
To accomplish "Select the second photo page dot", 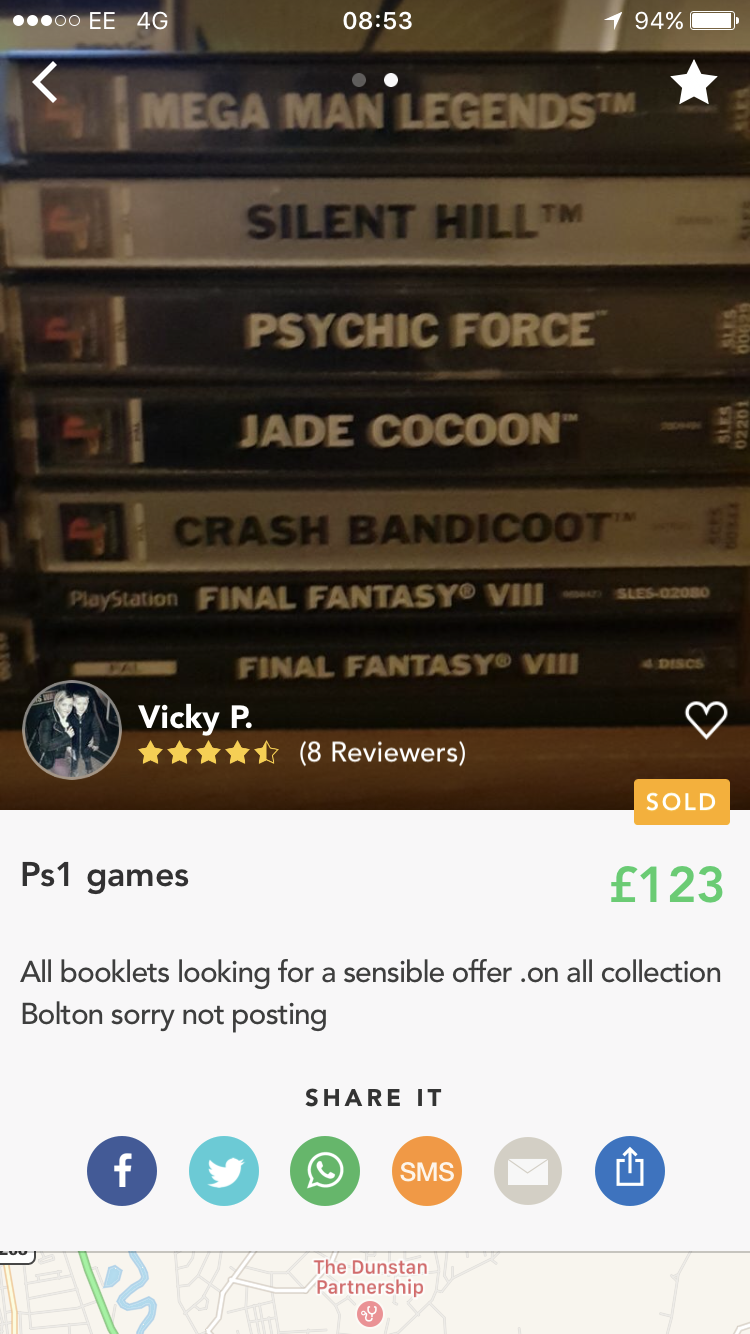I will tap(391, 80).
